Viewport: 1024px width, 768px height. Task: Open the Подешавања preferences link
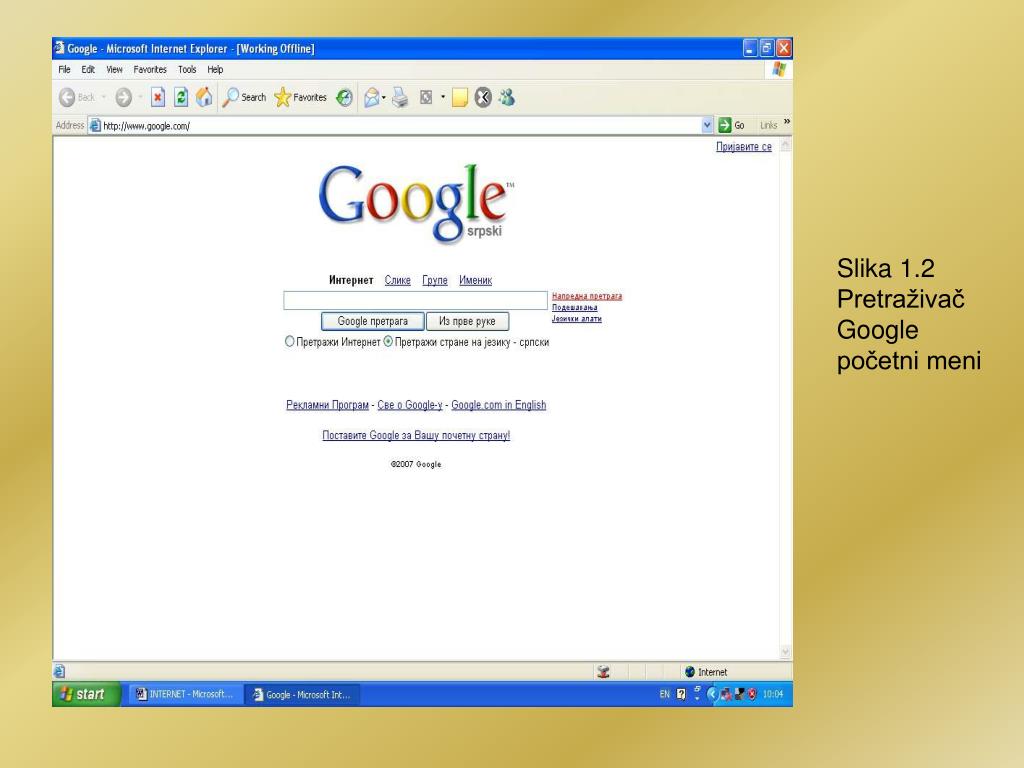point(575,308)
